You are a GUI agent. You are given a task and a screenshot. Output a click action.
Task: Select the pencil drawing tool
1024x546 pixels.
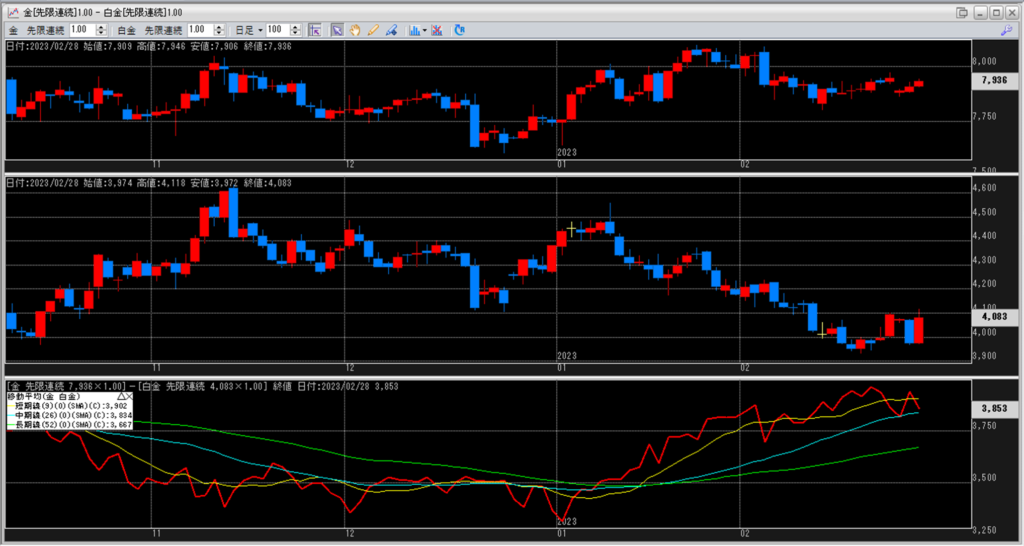point(373,30)
